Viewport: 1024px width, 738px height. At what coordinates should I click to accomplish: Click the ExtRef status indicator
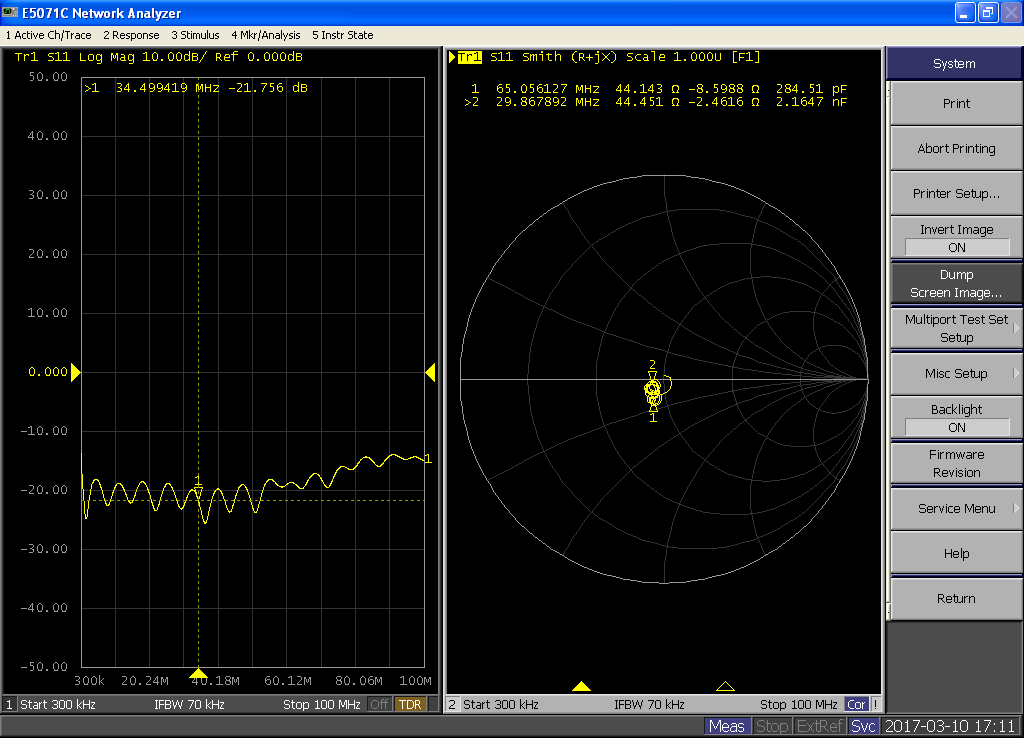[x=820, y=726]
